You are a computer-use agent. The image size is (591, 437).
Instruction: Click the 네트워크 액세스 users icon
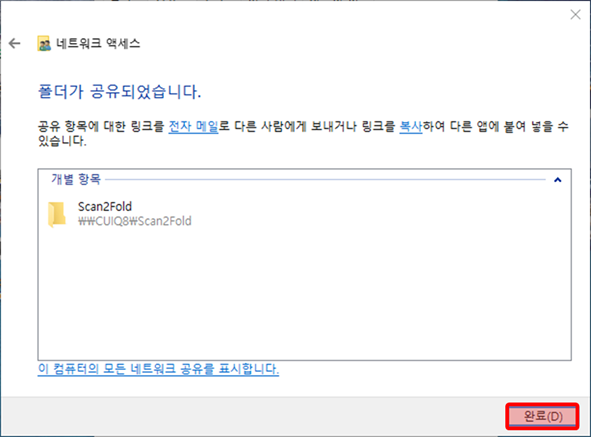coord(44,44)
